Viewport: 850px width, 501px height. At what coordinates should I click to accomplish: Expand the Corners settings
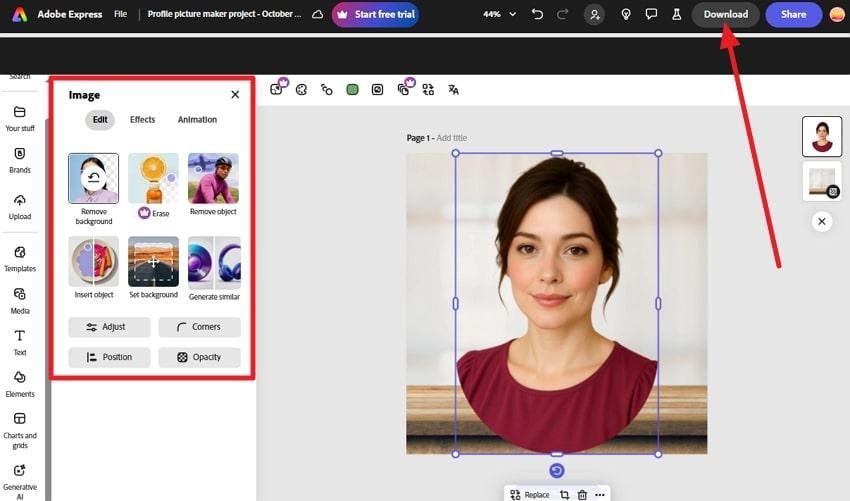click(199, 327)
